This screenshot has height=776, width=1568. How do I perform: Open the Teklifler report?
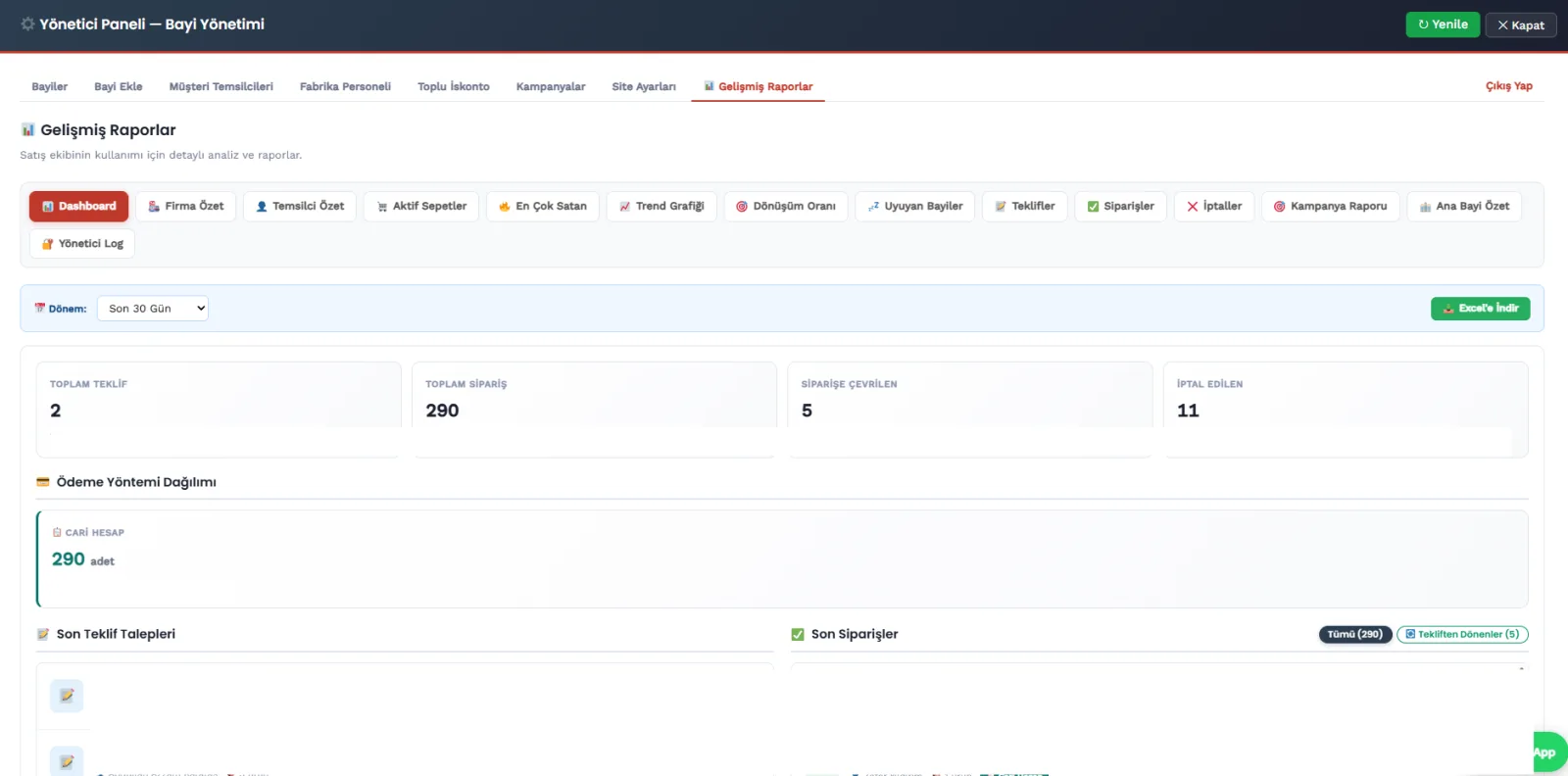pyautogui.click(x=1025, y=206)
